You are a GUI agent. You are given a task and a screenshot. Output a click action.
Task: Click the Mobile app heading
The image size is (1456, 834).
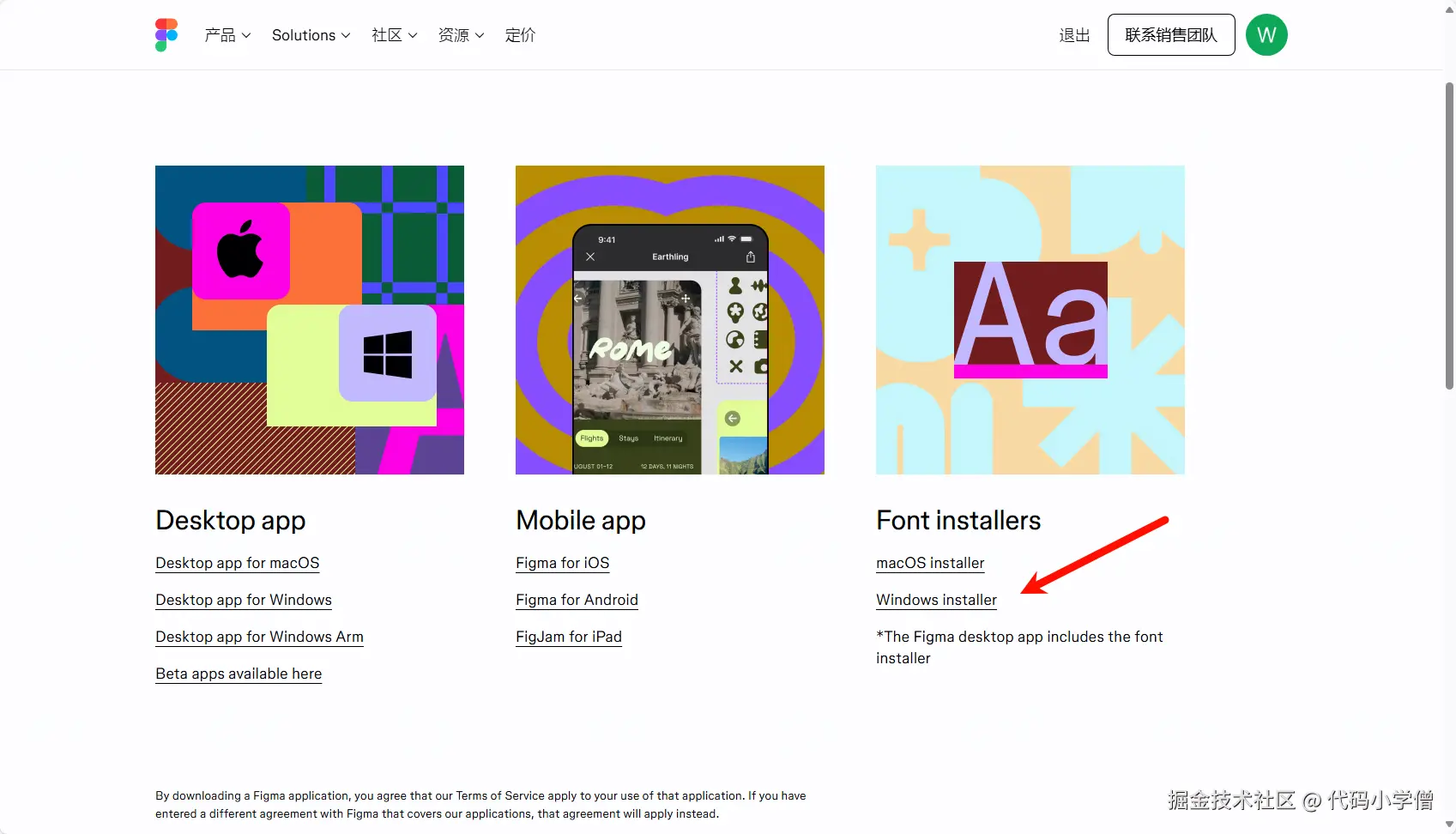(581, 521)
